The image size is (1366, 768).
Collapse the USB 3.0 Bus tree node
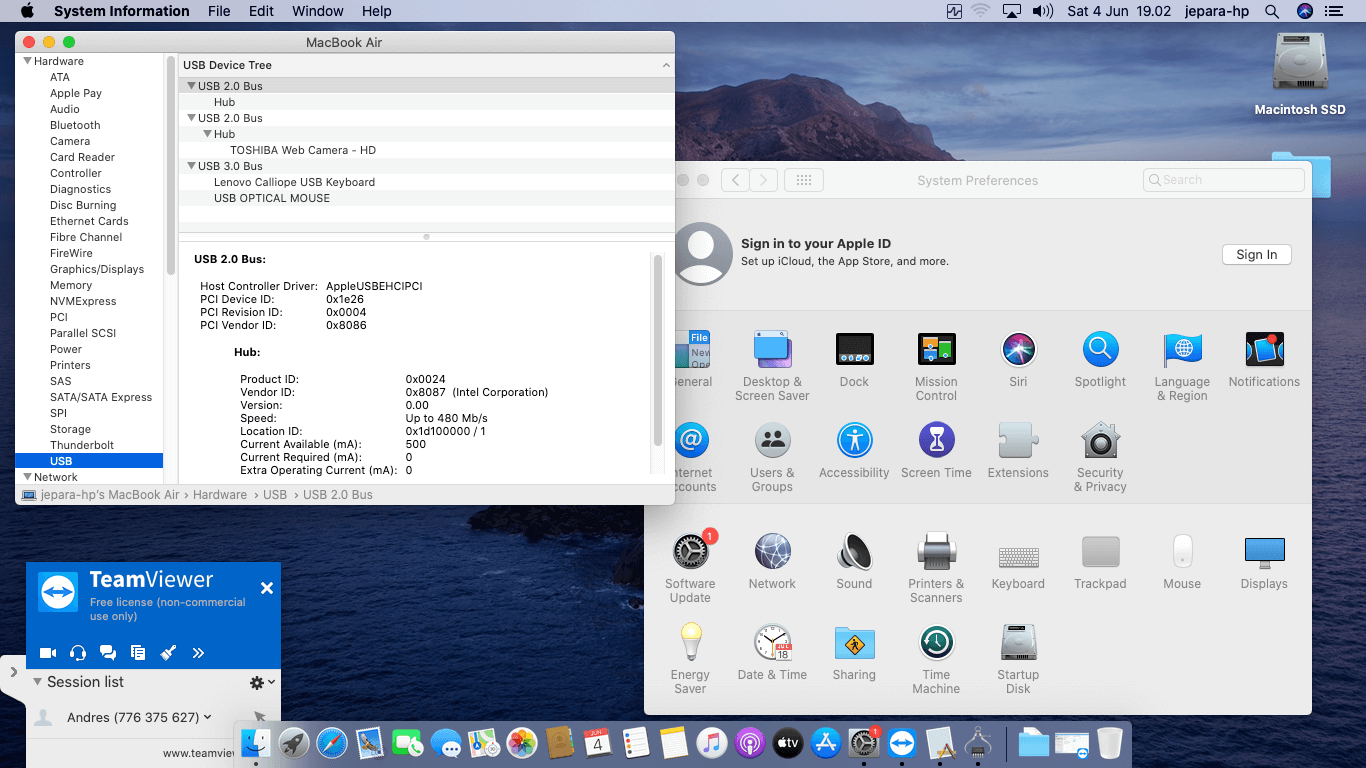(191, 166)
